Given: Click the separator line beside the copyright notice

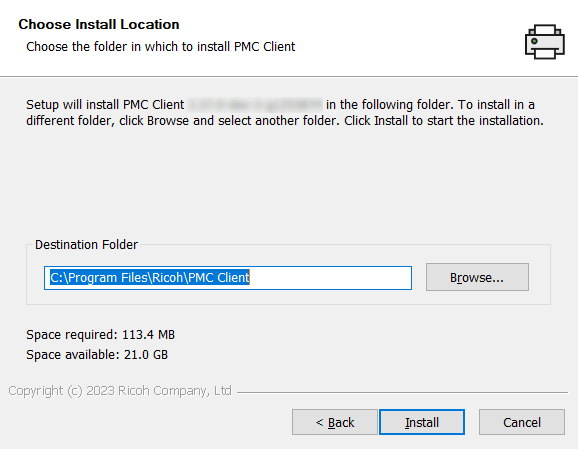Looking at the screenshot, I should [x=402, y=392].
